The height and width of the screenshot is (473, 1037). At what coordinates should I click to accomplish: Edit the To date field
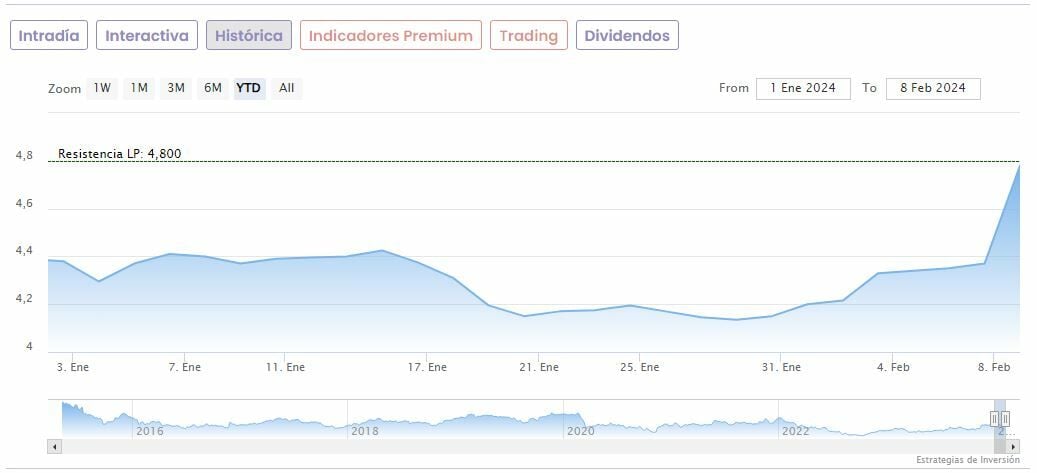[933, 88]
